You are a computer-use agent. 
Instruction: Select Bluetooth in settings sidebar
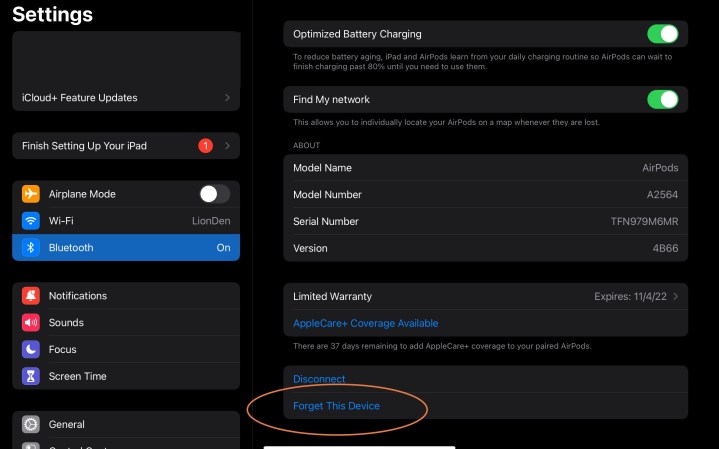coord(126,248)
